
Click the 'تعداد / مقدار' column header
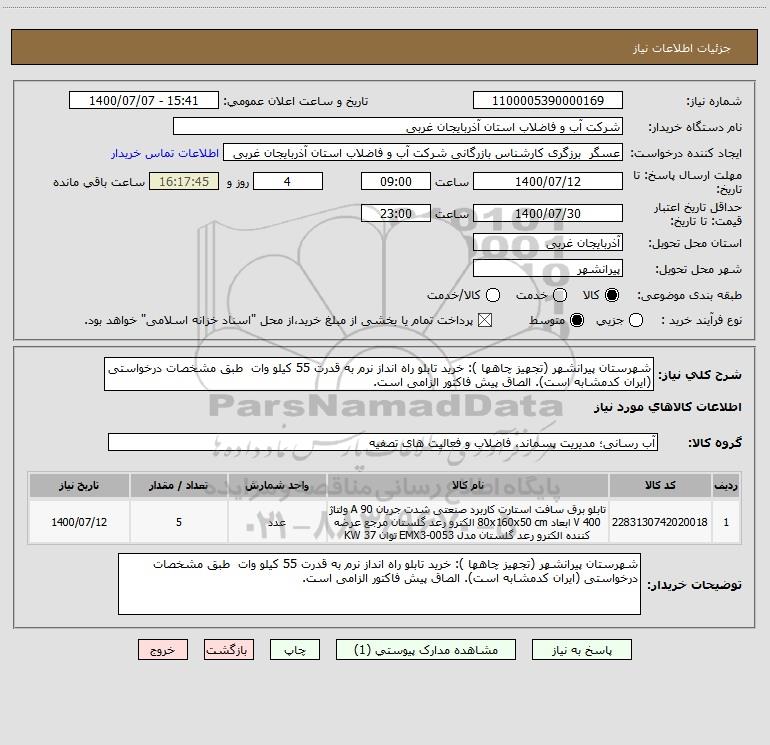coord(179,486)
